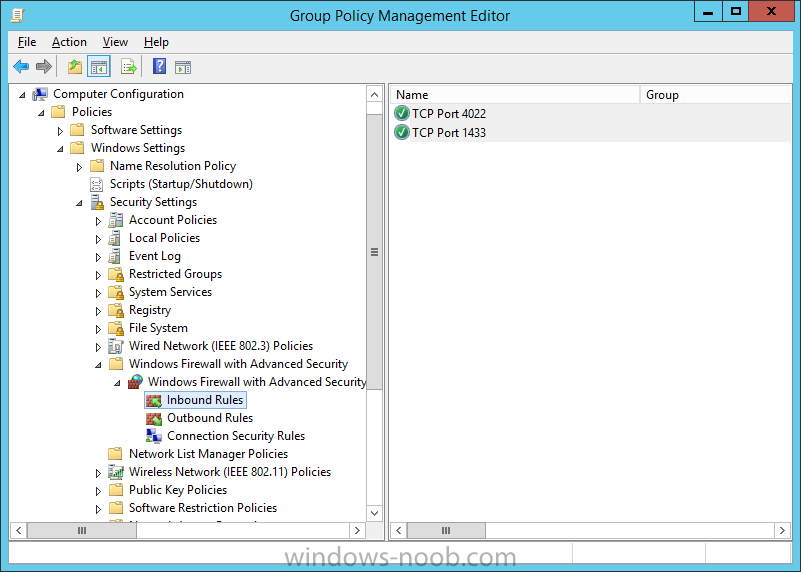Click the Inbound Rules brick wall icon
The height and width of the screenshot is (572, 801).
tap(154, 400)
